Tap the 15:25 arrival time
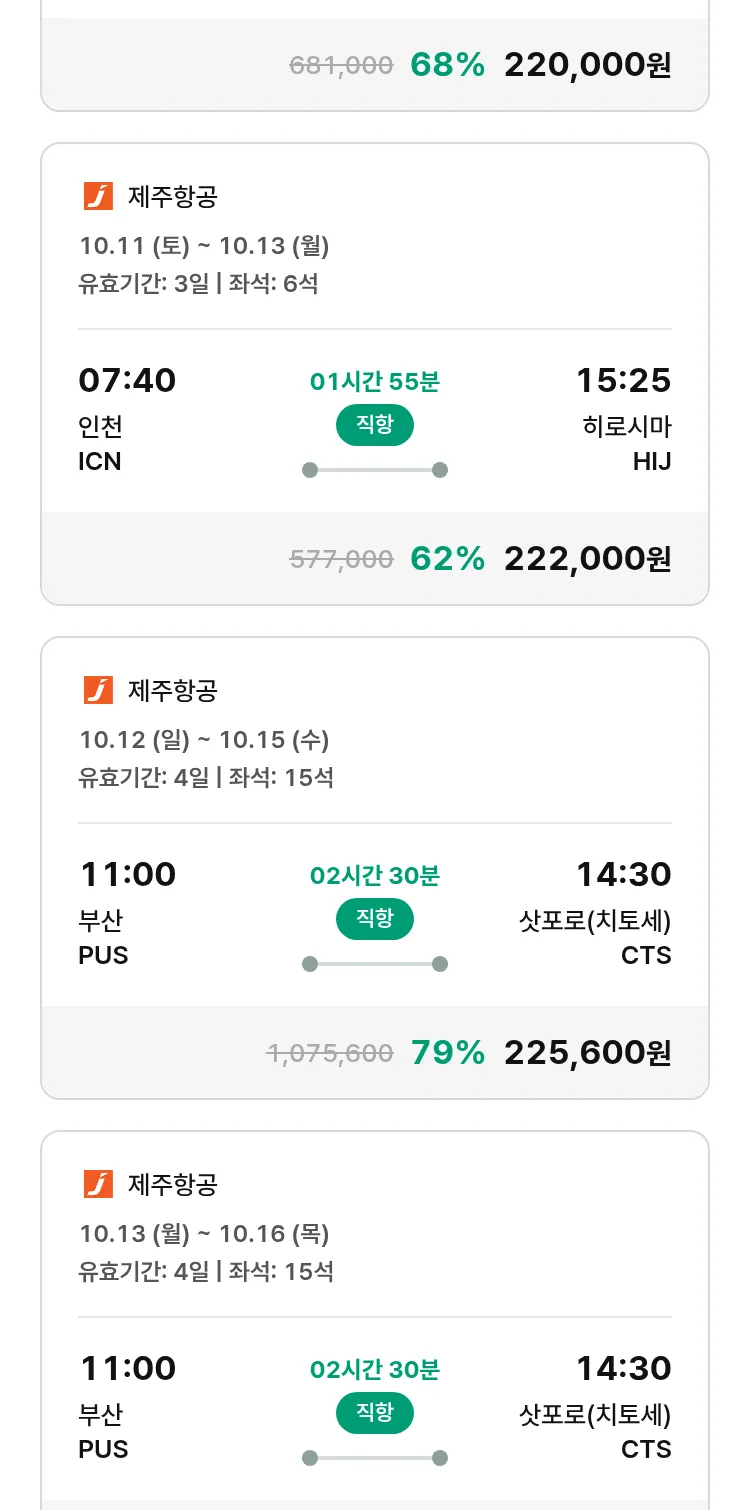 (x=623, y=380)
